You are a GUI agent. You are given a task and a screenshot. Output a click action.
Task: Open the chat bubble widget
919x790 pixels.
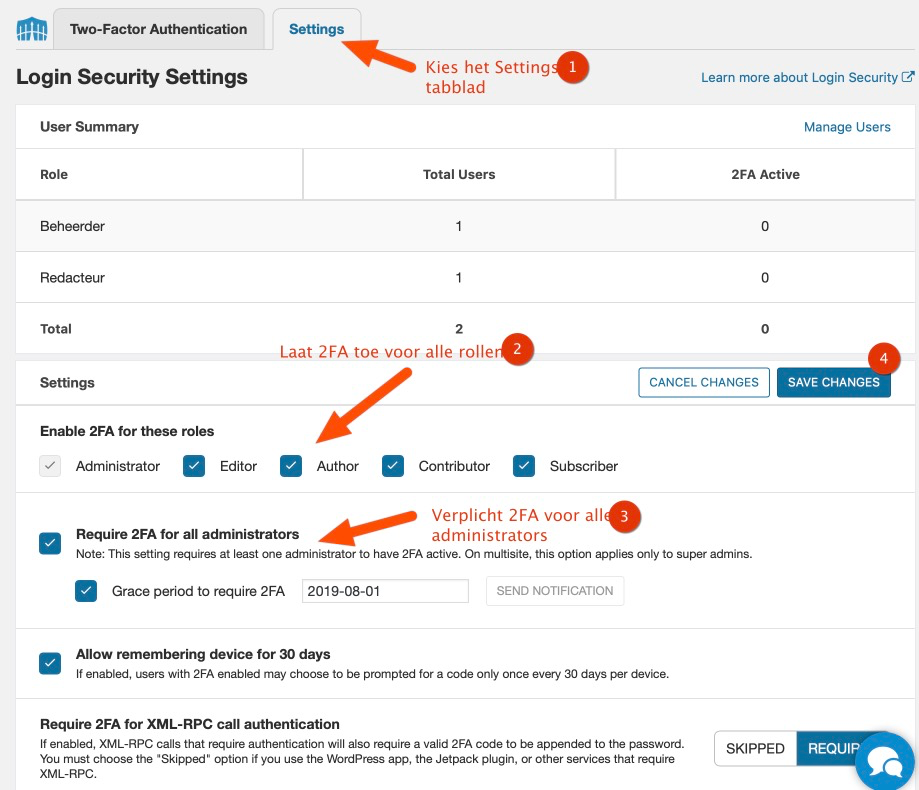[x=885, y=760]
